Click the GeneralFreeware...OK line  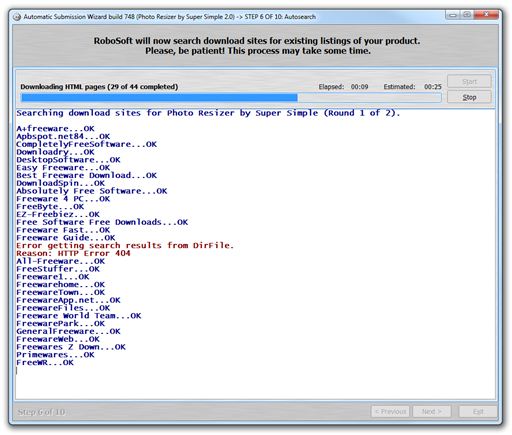tap(68, 331)
